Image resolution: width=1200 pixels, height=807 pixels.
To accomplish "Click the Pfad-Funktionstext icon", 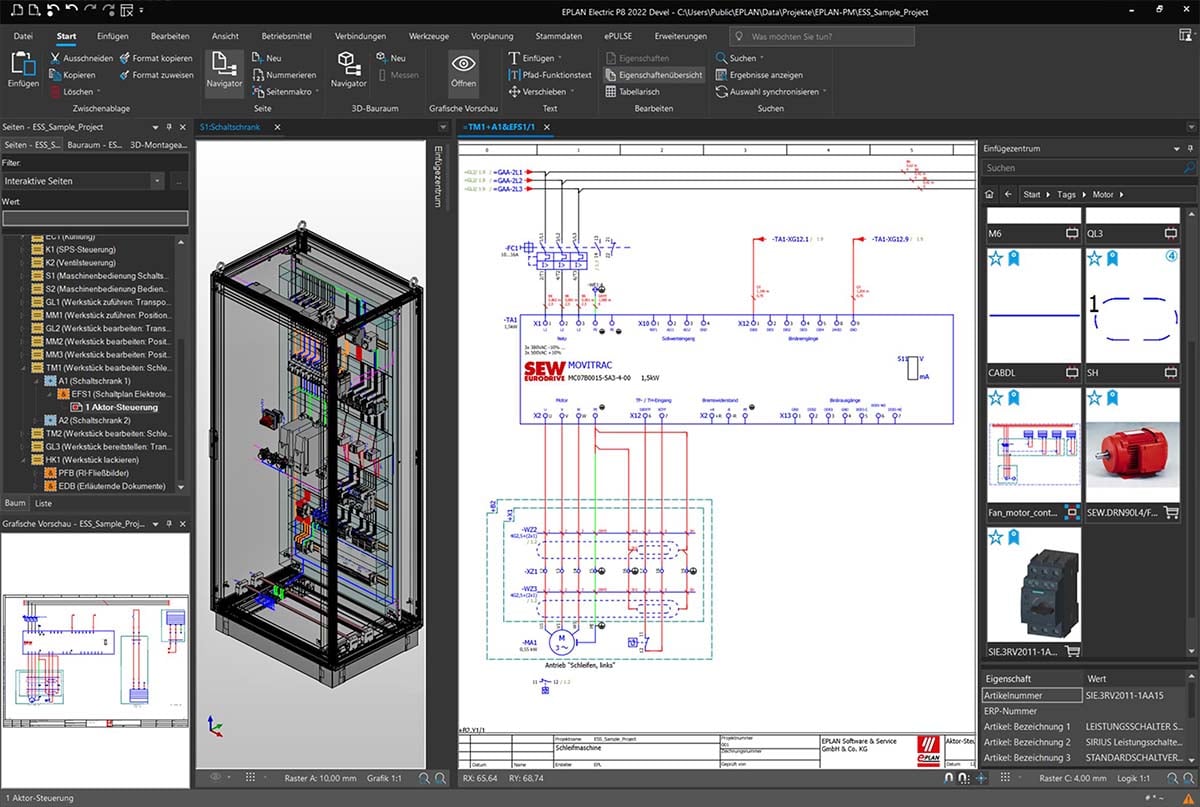I will click(515, 76).
